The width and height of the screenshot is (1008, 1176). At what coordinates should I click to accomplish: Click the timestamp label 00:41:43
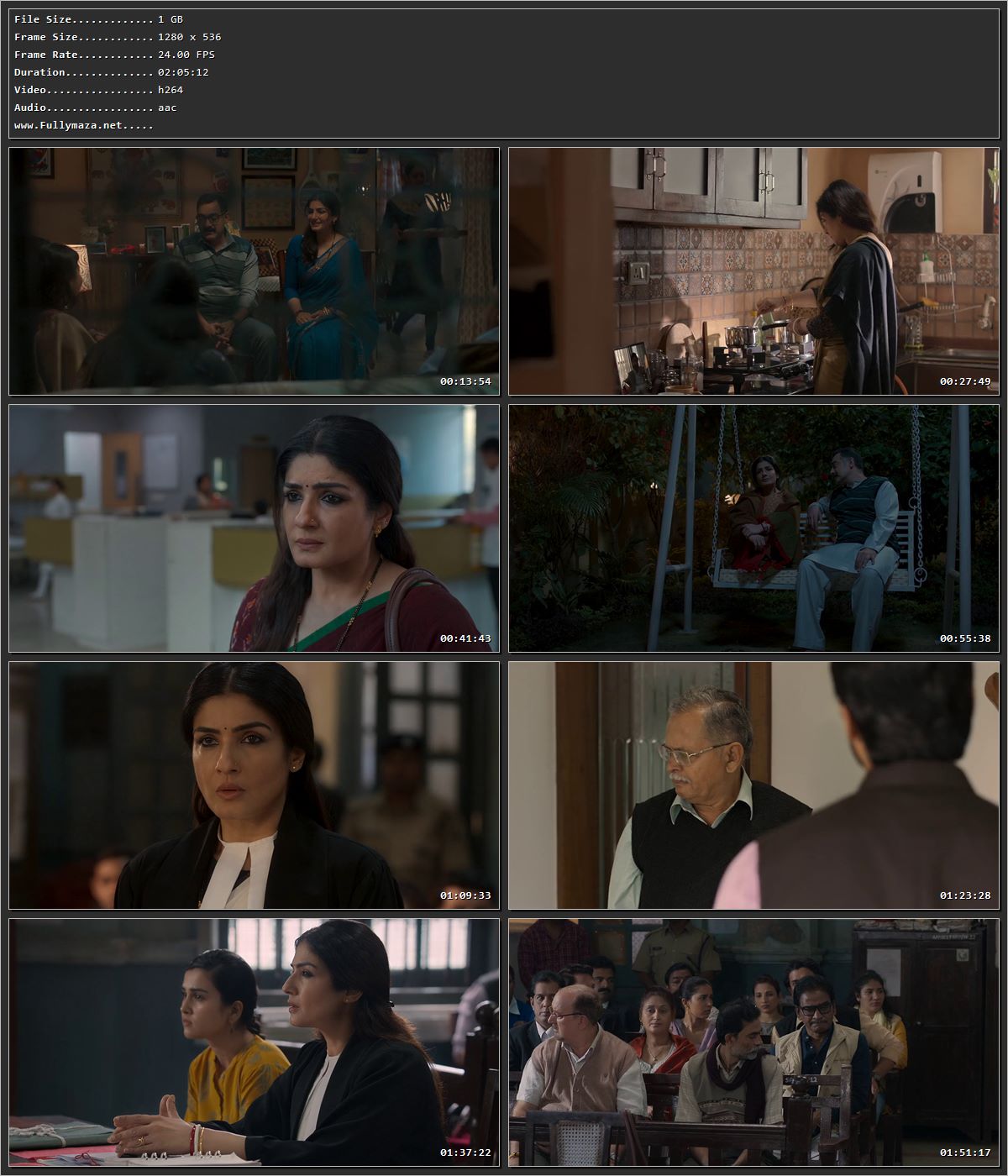(465, 638)
